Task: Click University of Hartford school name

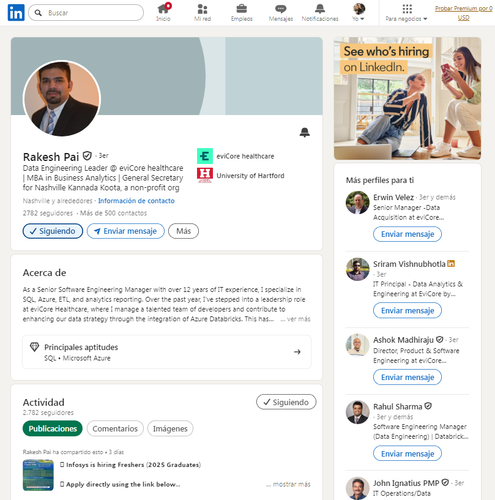Action: pos(250,175)
